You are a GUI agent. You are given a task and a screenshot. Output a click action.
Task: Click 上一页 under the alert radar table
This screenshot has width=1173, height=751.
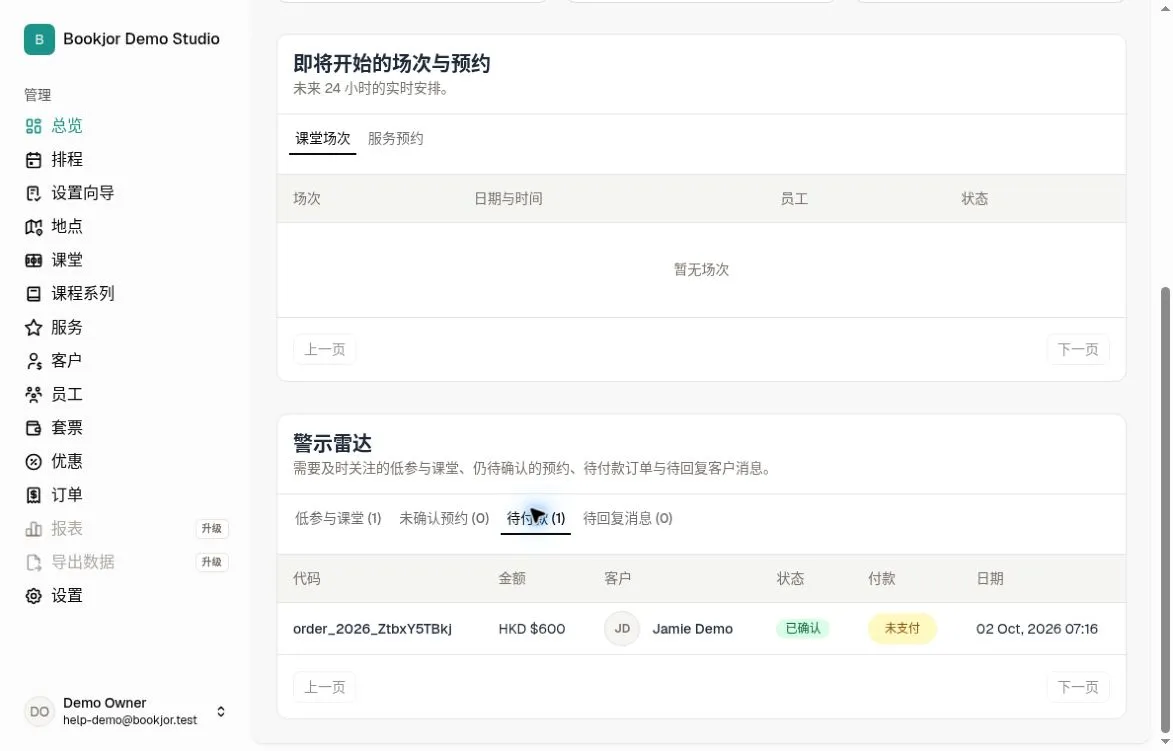(x=325, y=687)
